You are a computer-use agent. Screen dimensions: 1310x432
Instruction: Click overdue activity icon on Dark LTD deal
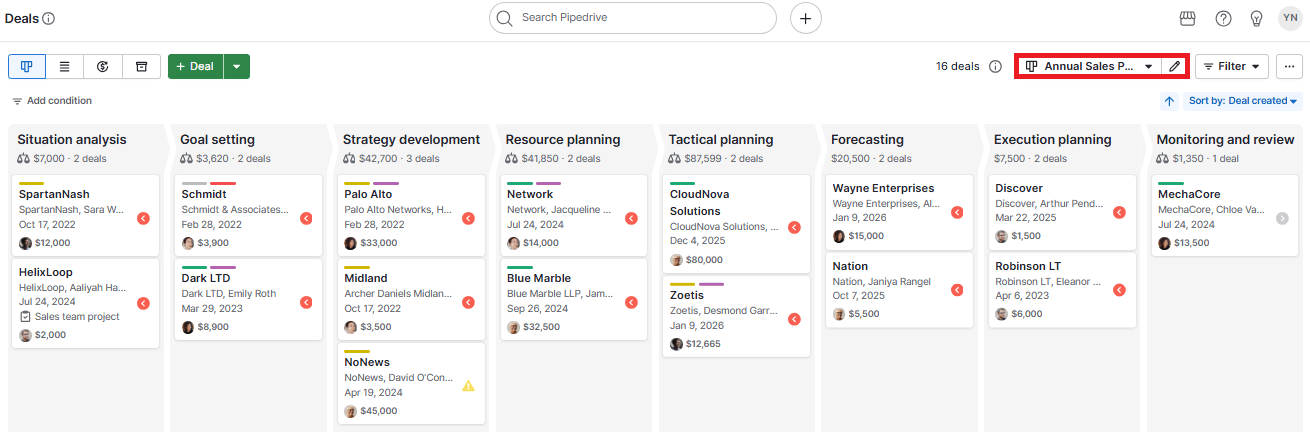tap(306, 303)
